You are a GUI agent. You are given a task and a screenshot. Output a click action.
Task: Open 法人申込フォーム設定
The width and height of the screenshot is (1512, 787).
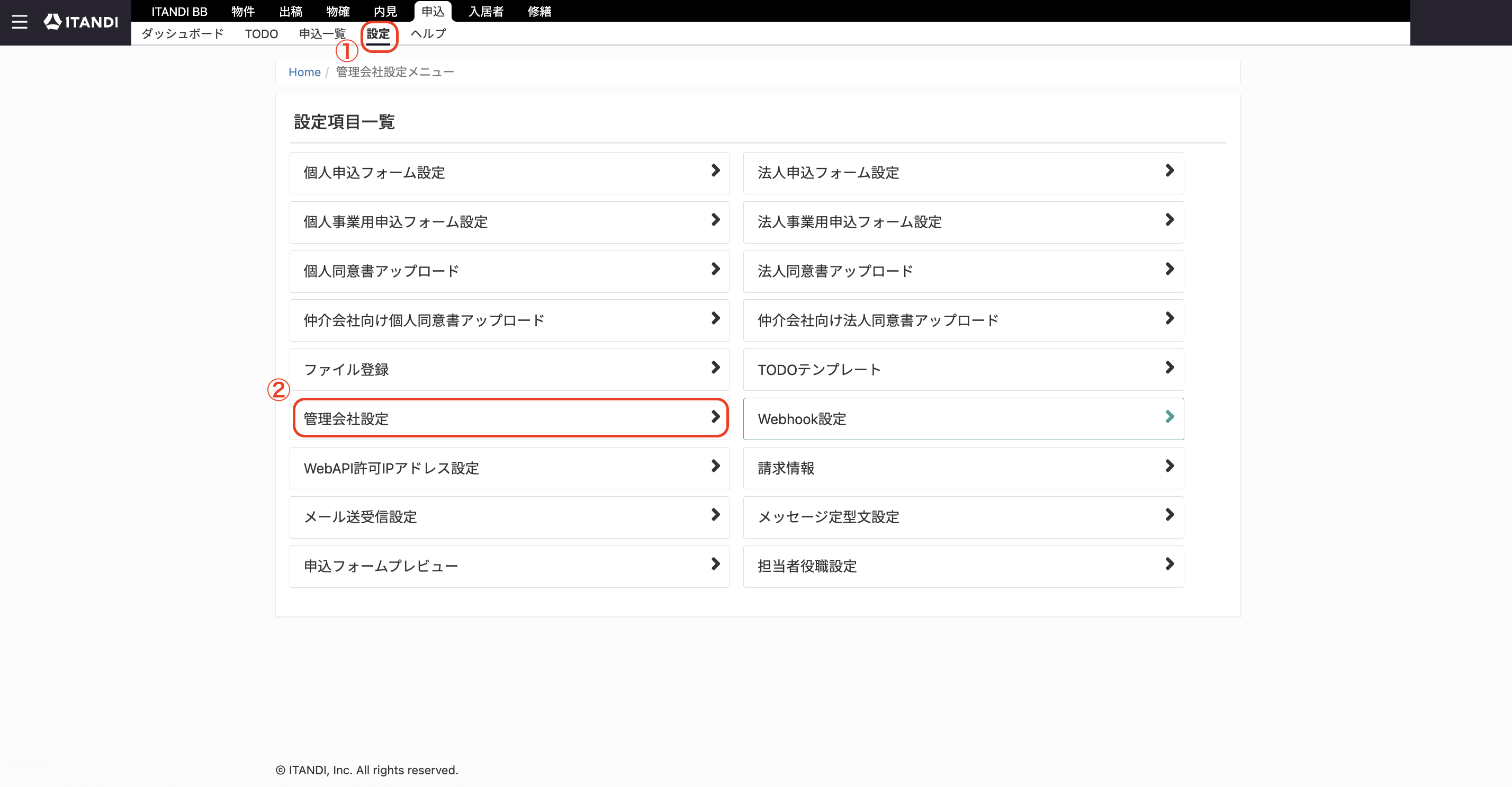tap(963, 173)
